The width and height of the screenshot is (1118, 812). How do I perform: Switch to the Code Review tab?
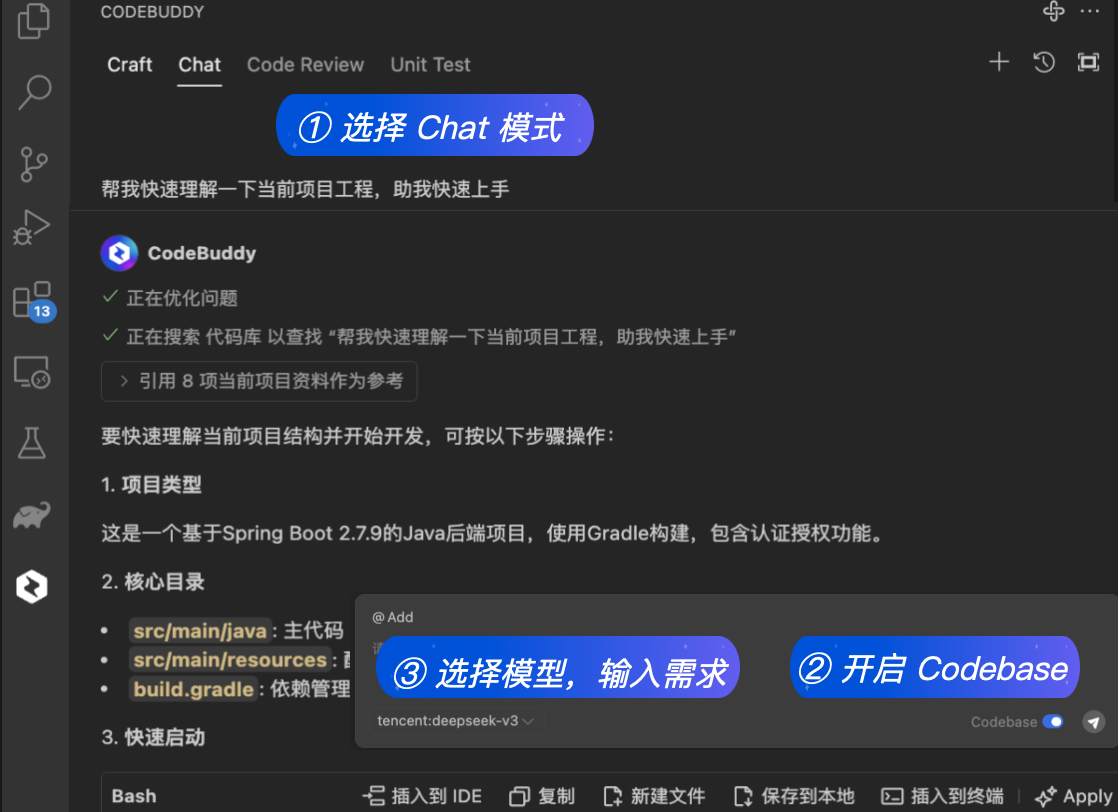click(x=305, y=65)
